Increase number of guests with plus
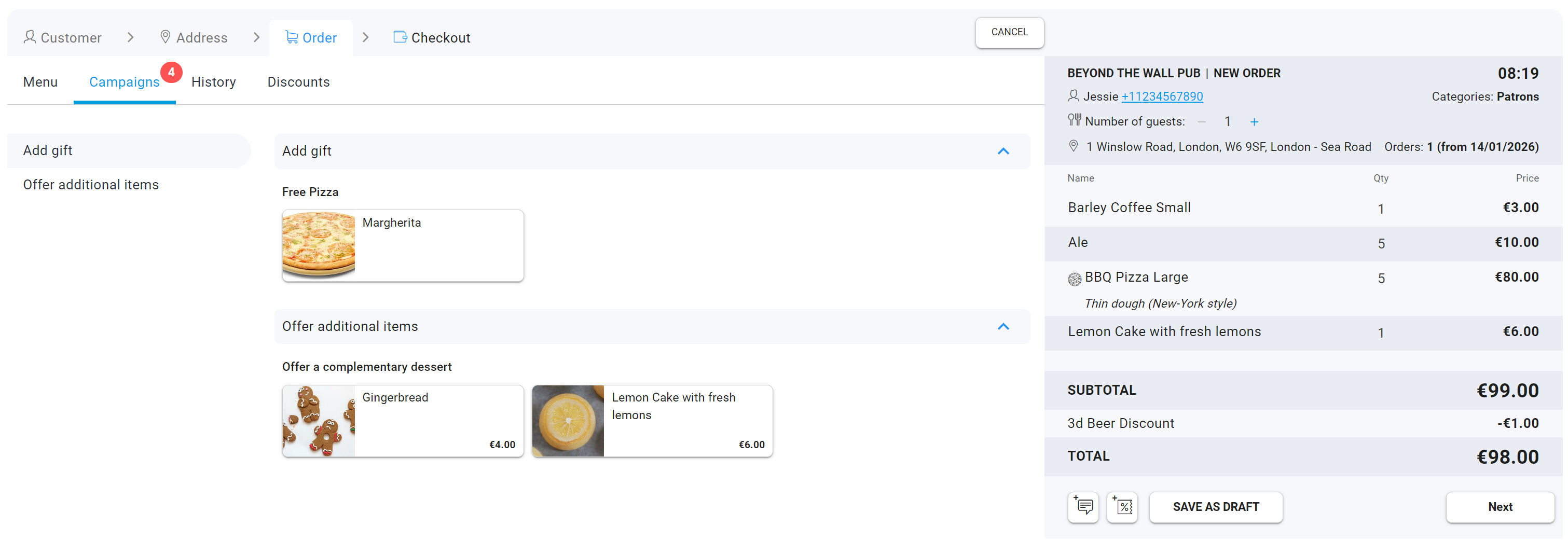This screenshot has height=540, width=1568. tap(1254, 122)
